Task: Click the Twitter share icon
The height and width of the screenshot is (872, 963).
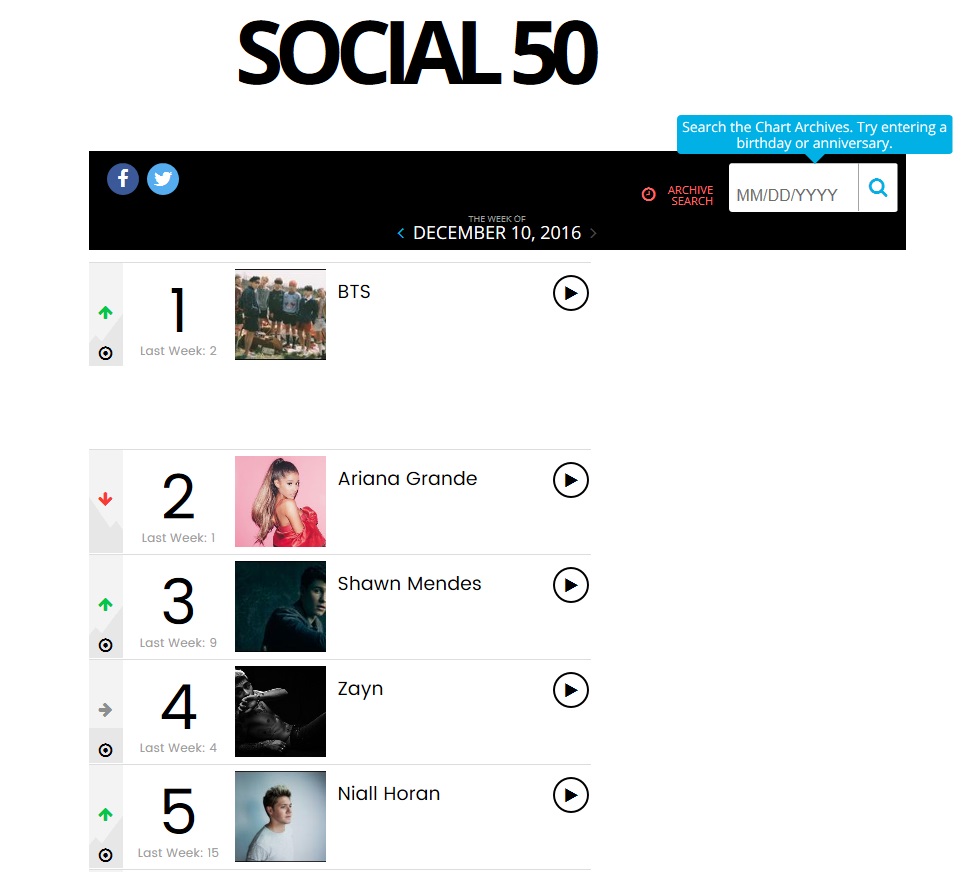Action: coord(163,179)
